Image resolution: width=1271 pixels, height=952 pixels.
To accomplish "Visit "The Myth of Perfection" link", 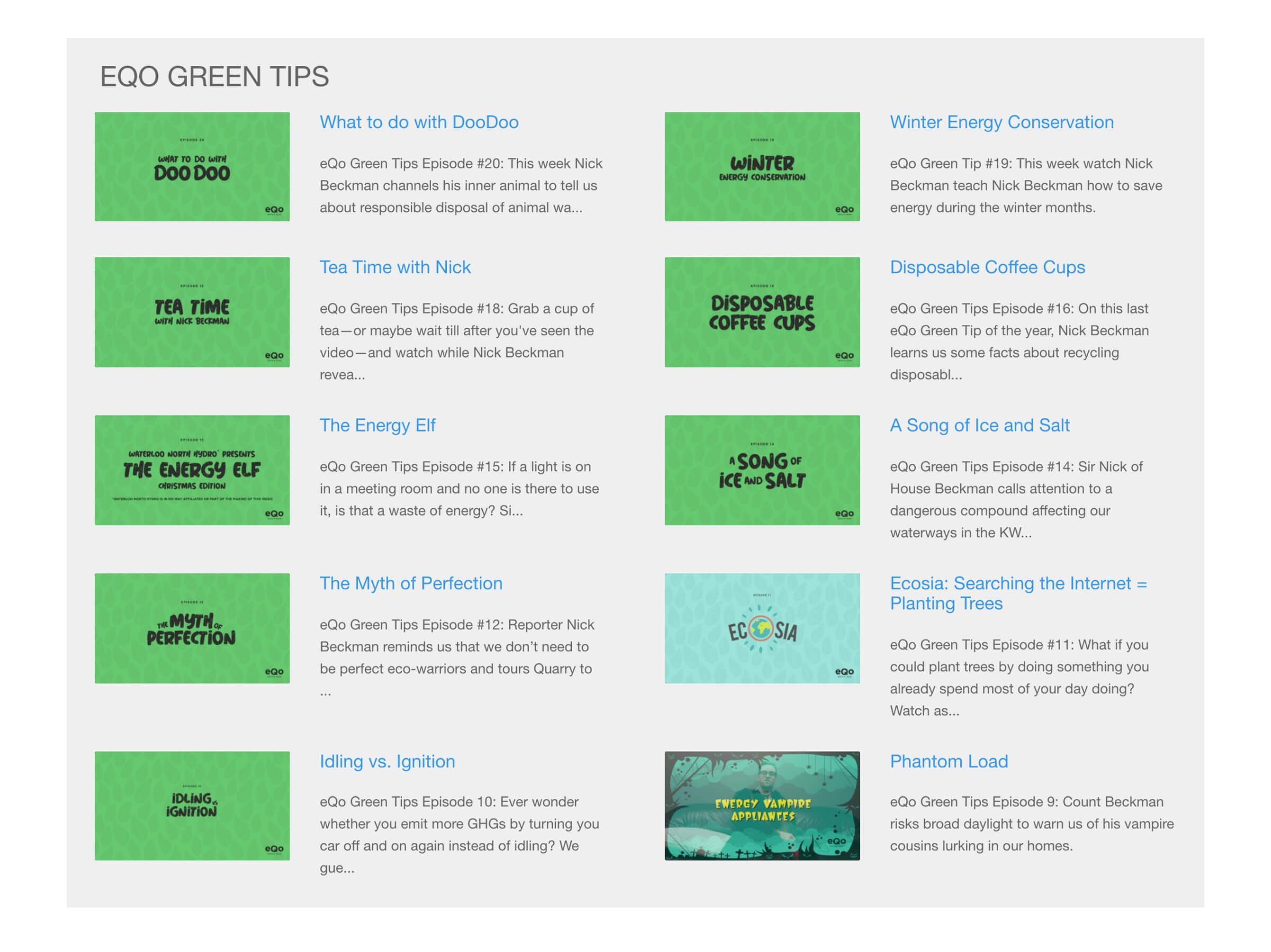I will (x=411, y=583).
